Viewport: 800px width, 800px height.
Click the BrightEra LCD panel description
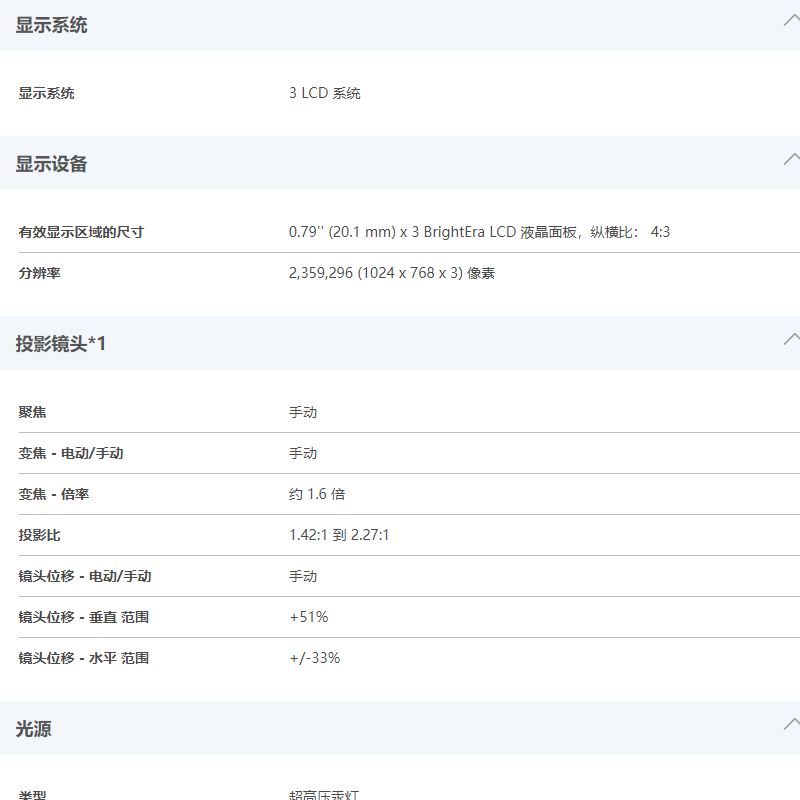(479, 232)
